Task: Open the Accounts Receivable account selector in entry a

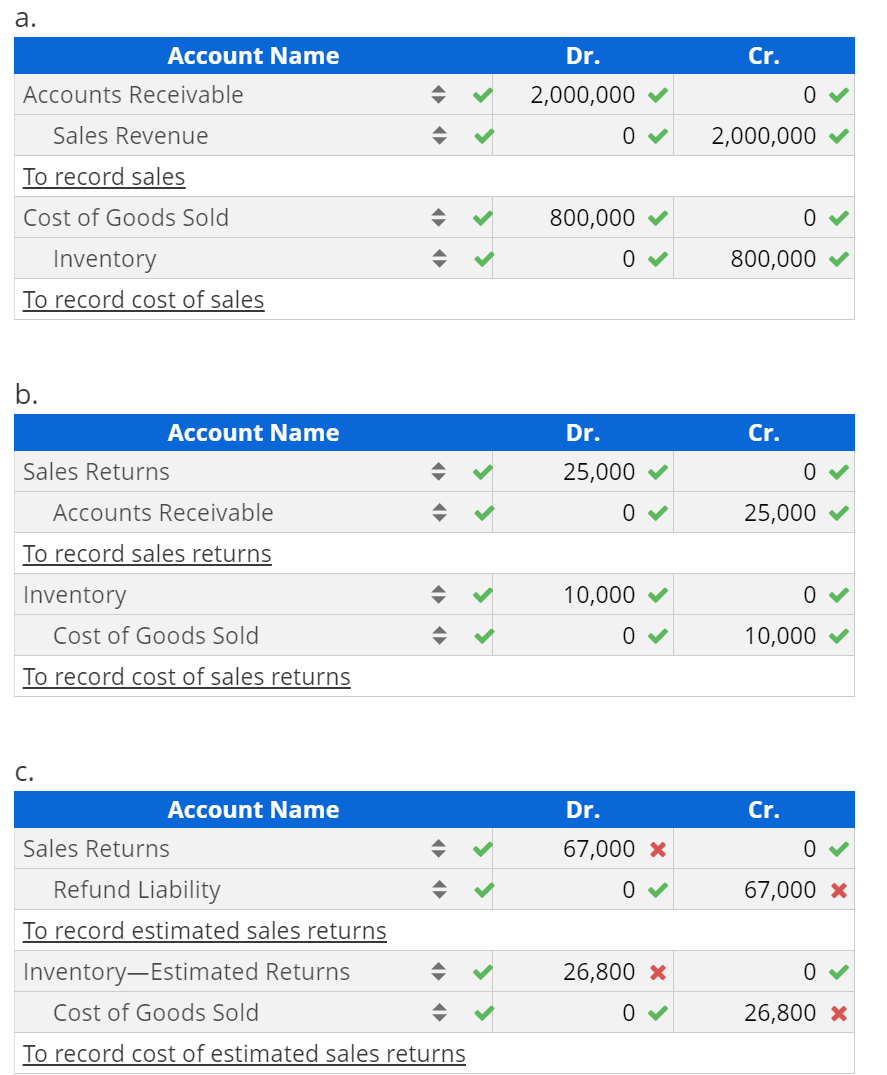Action: (440, 95)
